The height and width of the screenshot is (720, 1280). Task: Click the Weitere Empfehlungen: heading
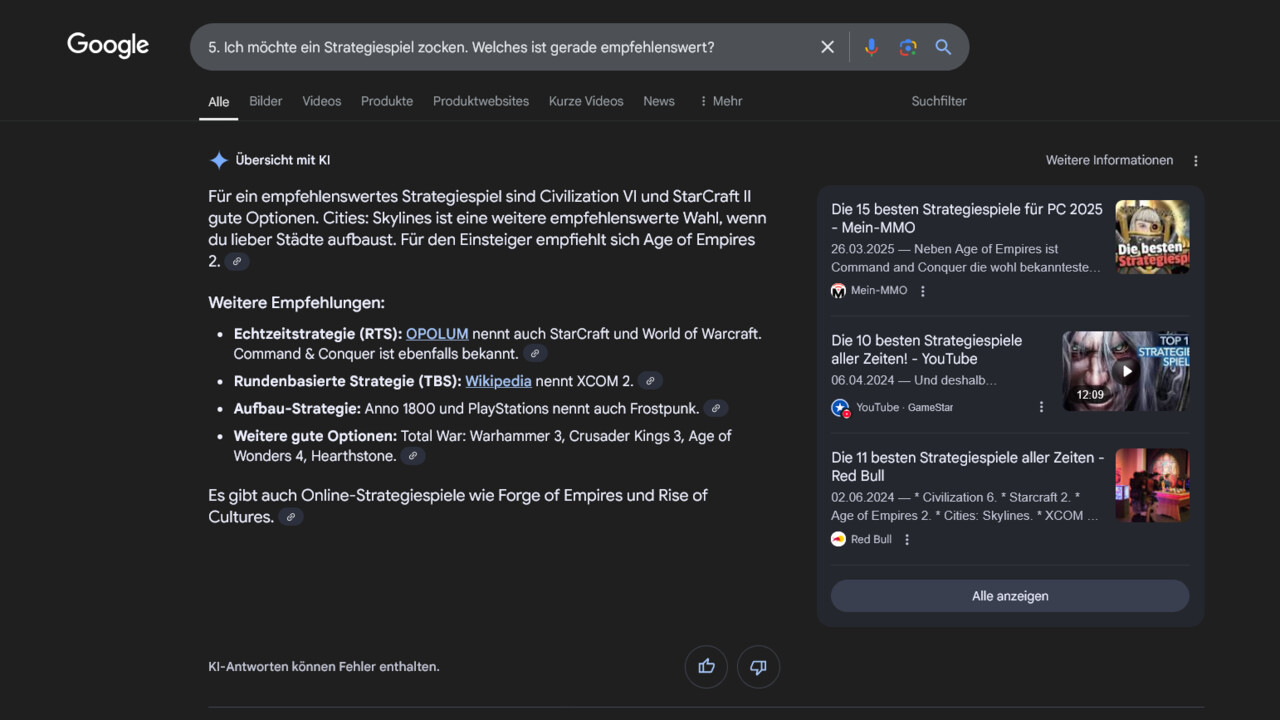[x=296, y=303]
